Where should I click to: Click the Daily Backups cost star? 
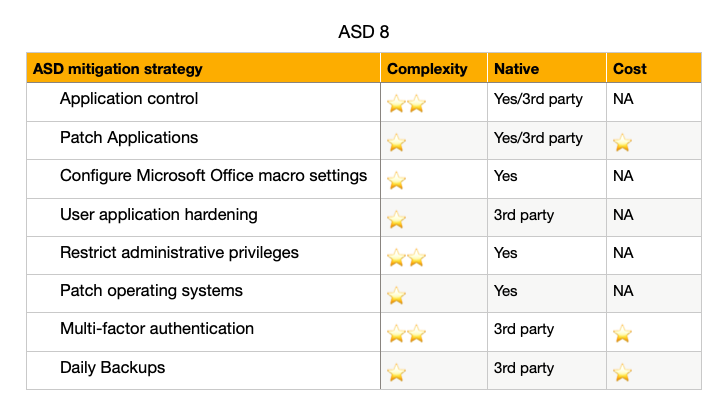click(x=623, y=372)
